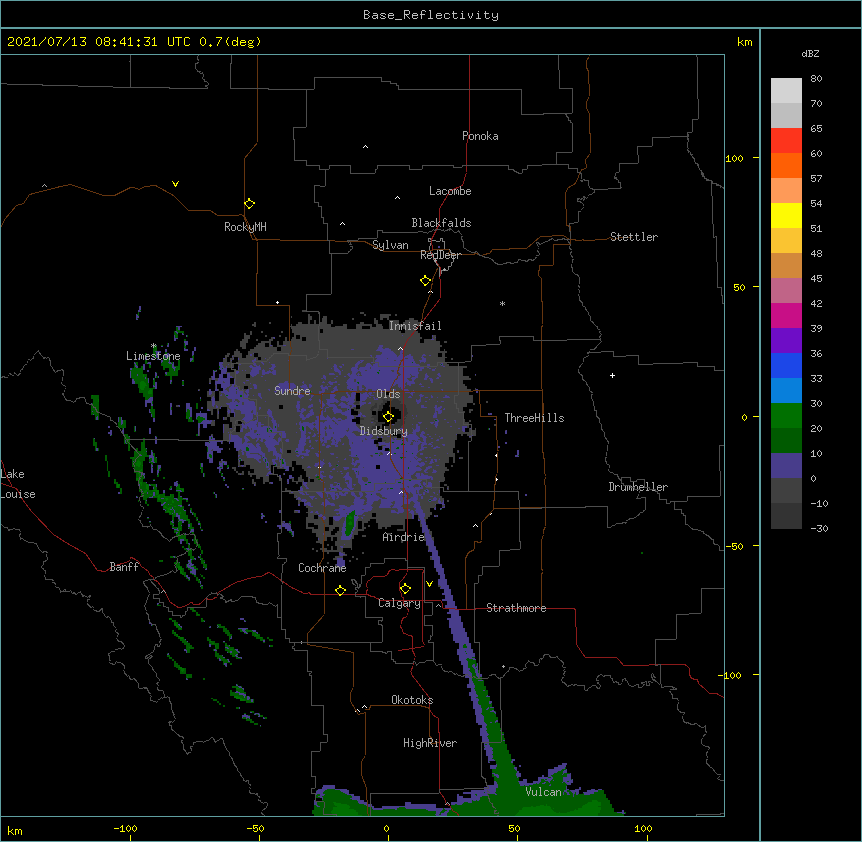The width and height of the screenshot is (862, 842).
Task: Click the Didsbury town label
Action: pyautogui.click(x=384, y=431)
